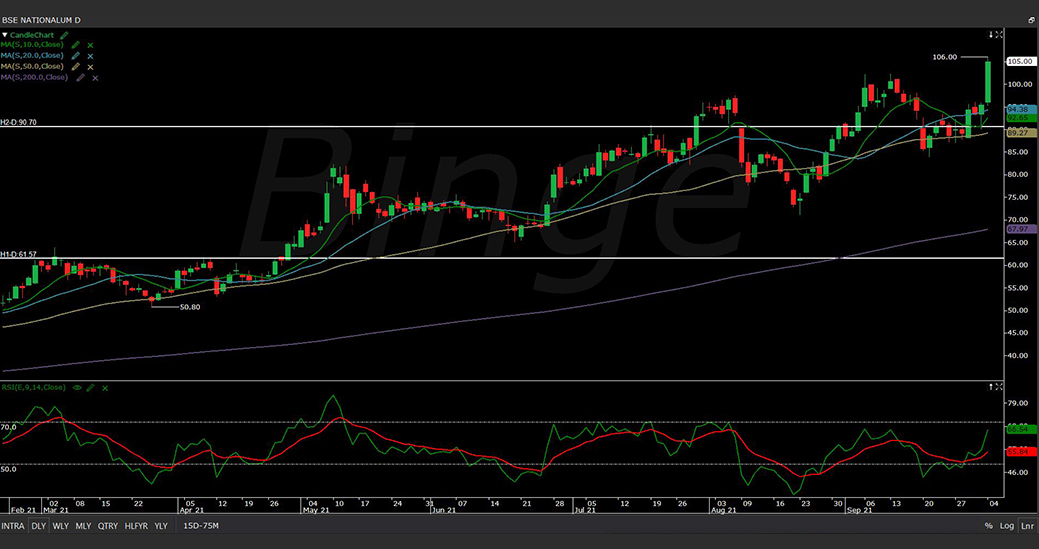This screenshot has height=549, width=1039.
Task: Edit the RSI(E,9,14,Close) pencil icon
Action: tap(90, 387)
